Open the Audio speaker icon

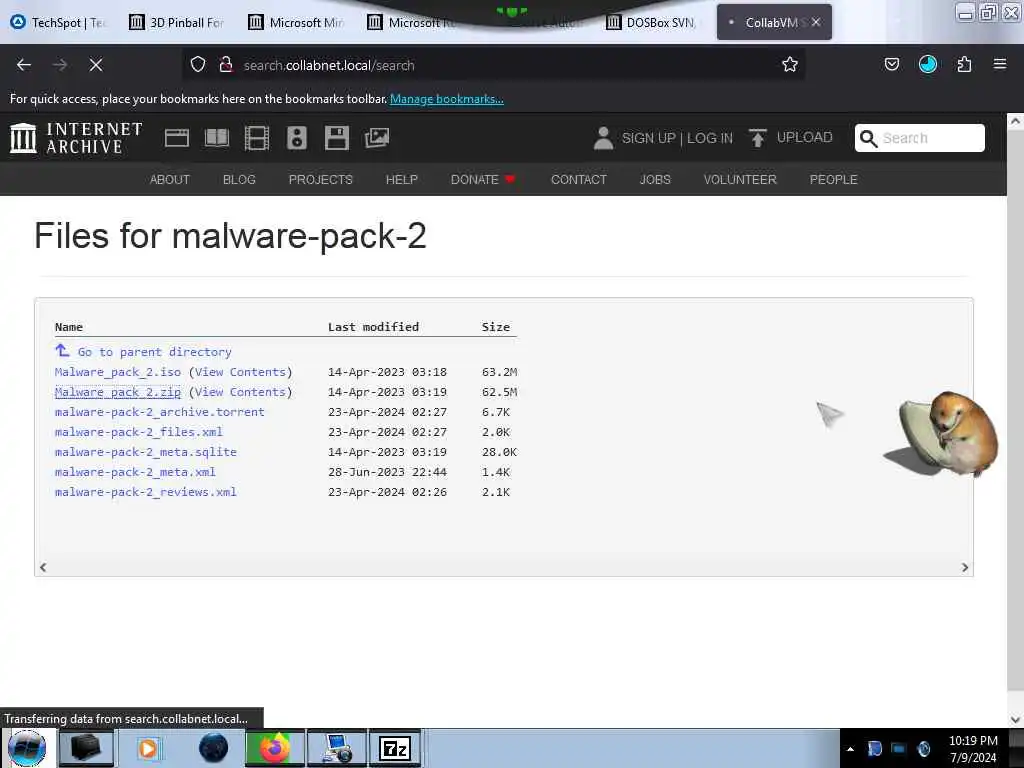tap(296, 138)
